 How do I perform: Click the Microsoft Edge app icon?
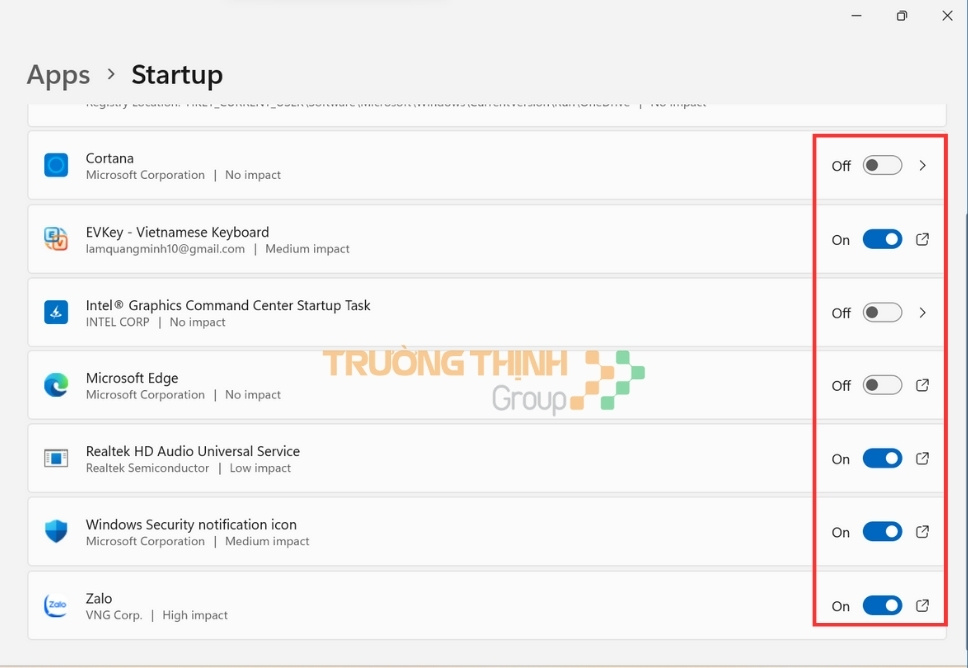[56, 385]
